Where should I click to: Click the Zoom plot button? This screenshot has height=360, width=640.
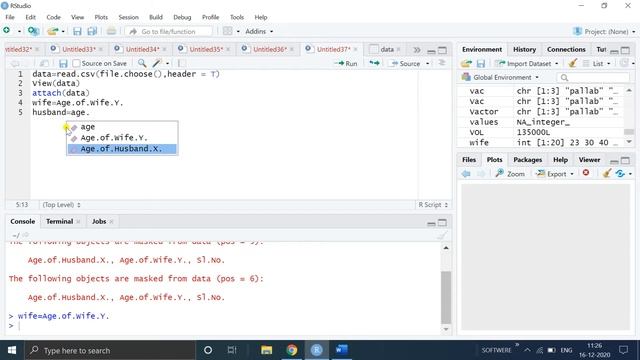[510, 174]
